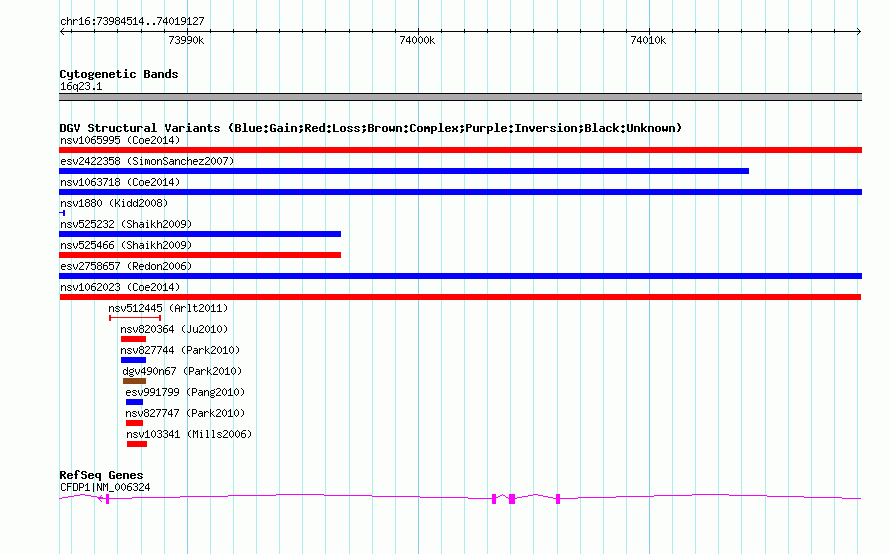Click the leftmost CFDP1 exon block
Viewport: 890px width, 554px height.
[x=107, y=499]
